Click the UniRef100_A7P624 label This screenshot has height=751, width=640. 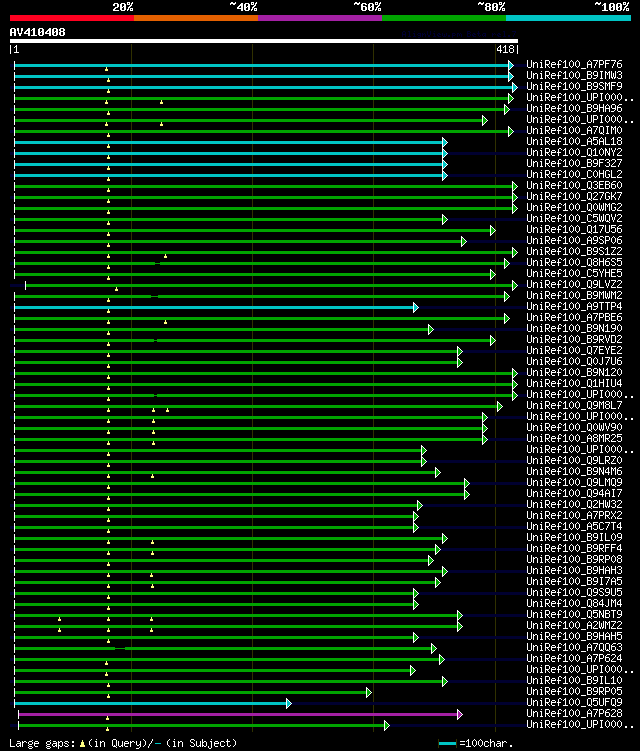(x=574, y=659)
